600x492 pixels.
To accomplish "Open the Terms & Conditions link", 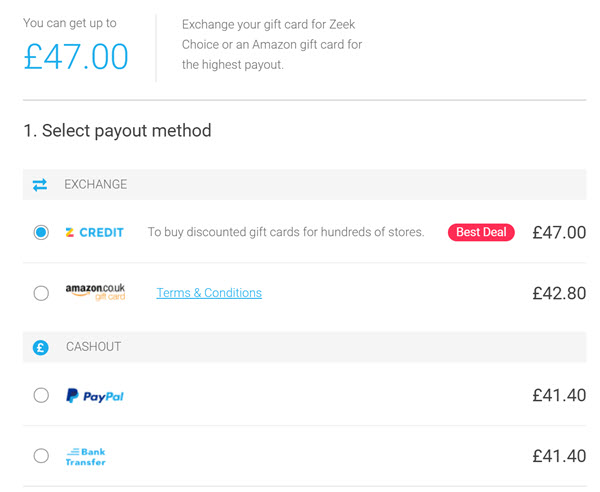I will (209, 293).
